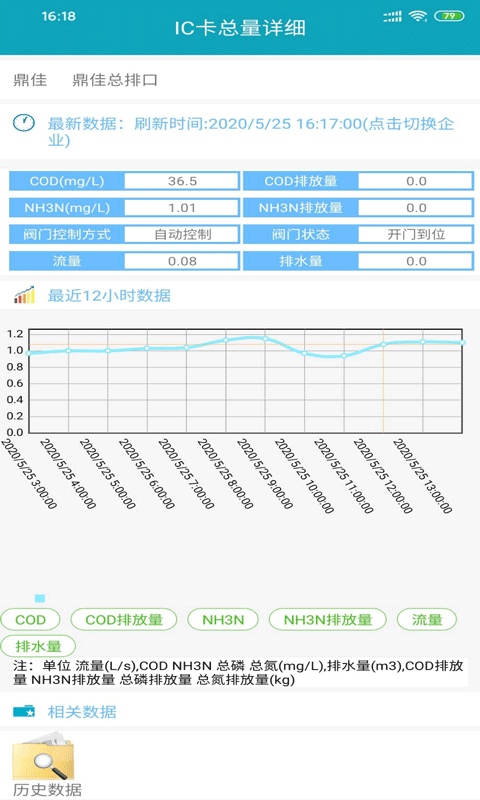Tap the clock icon beside latest data
Screen dimensions: 480x800
tap(24, 123)
